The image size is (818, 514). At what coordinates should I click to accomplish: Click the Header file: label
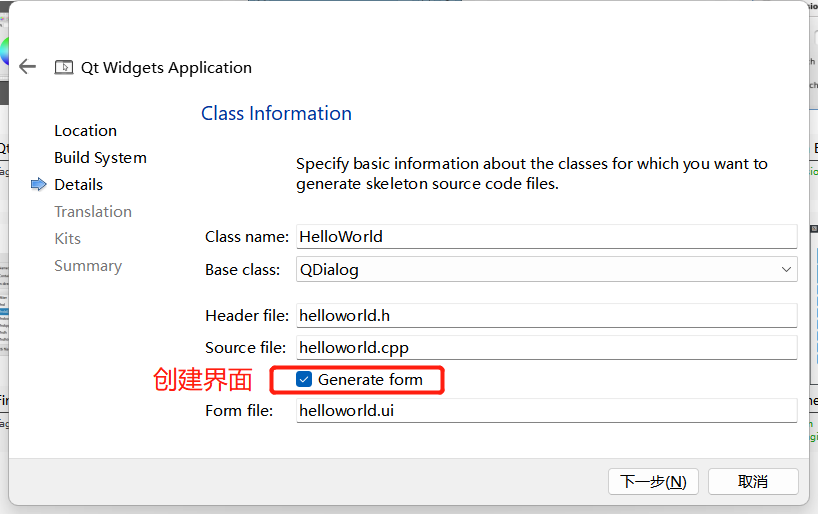(x=247, y=316)
